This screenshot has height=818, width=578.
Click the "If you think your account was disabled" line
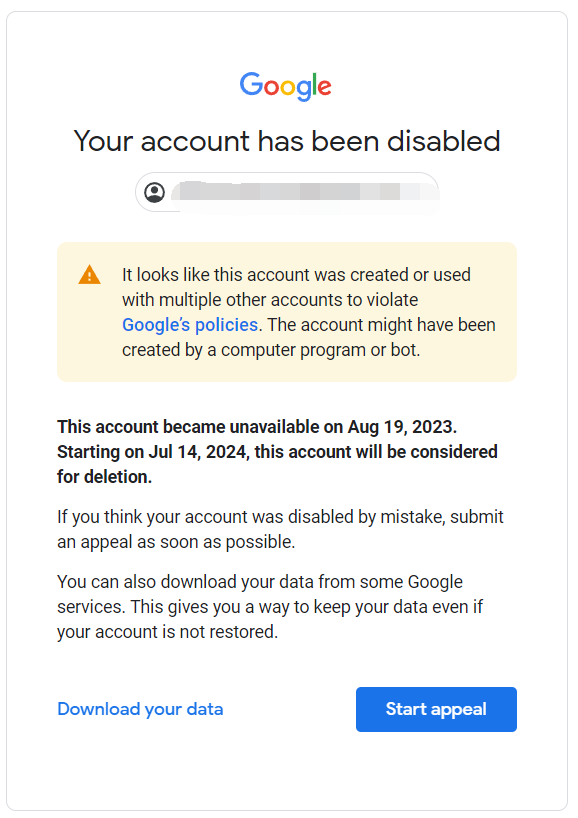pyautogui.click(x=280, y=516)
